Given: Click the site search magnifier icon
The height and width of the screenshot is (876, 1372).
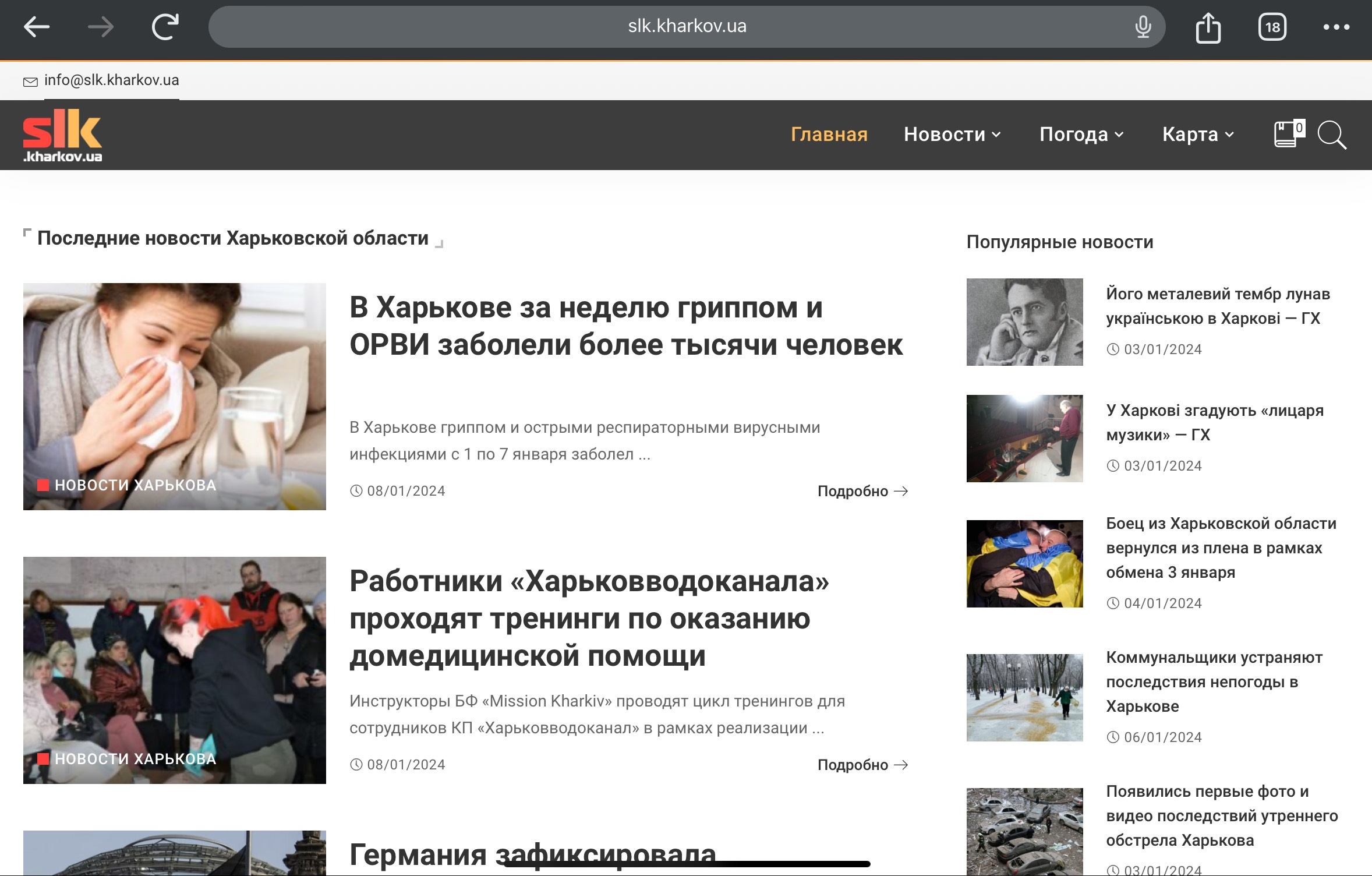Looking at the screenshot, I should click(x=1332, y=135).
